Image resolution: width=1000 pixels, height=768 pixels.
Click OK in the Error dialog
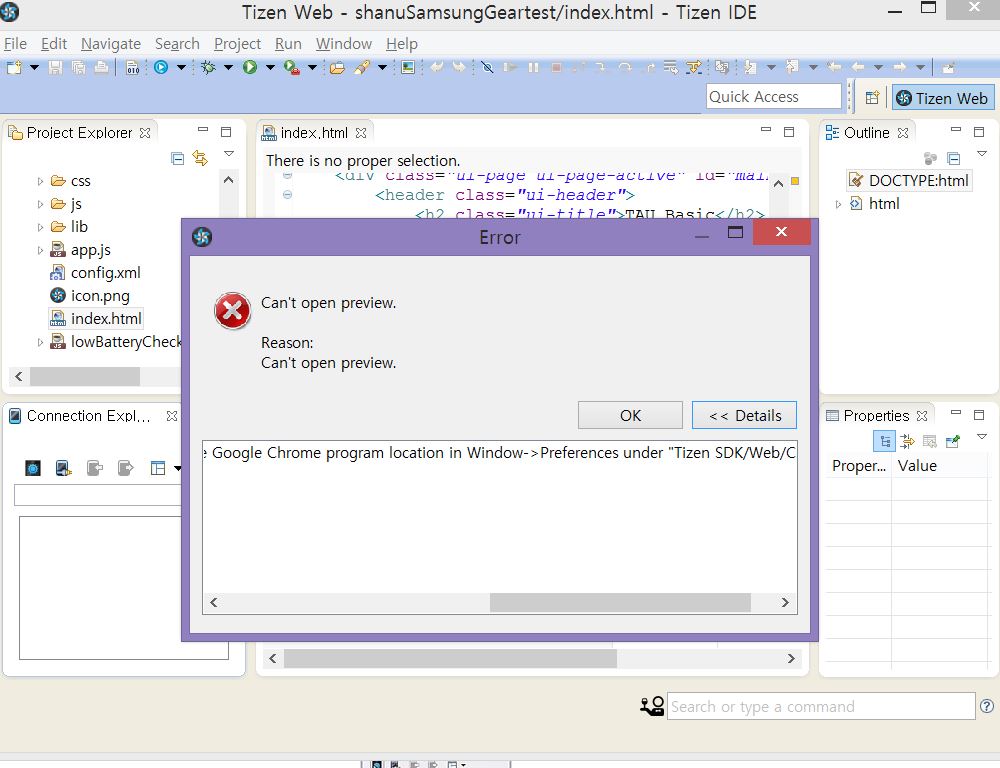click(x=630, y=415)
